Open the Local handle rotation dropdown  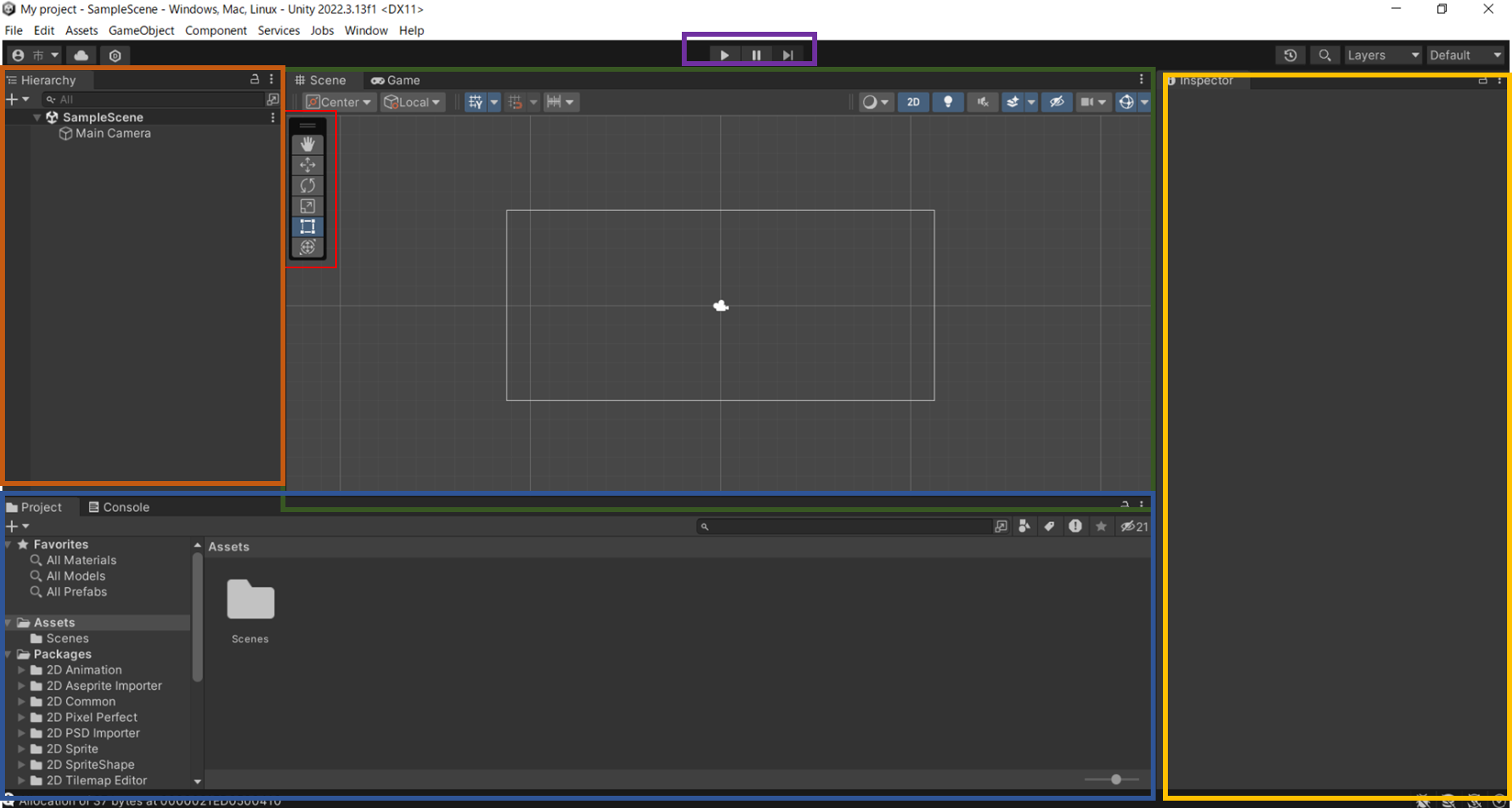412,102
